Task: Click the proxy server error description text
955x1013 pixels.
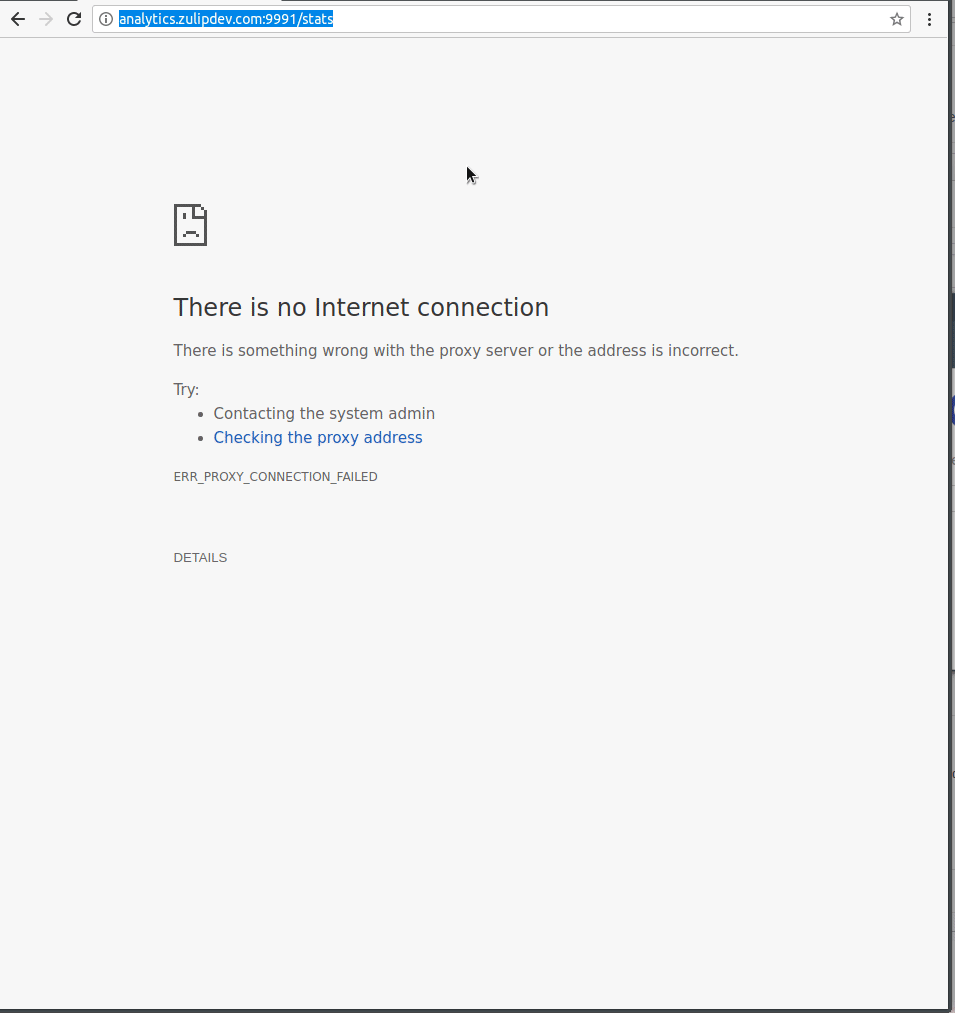Action: coord(456,351)
